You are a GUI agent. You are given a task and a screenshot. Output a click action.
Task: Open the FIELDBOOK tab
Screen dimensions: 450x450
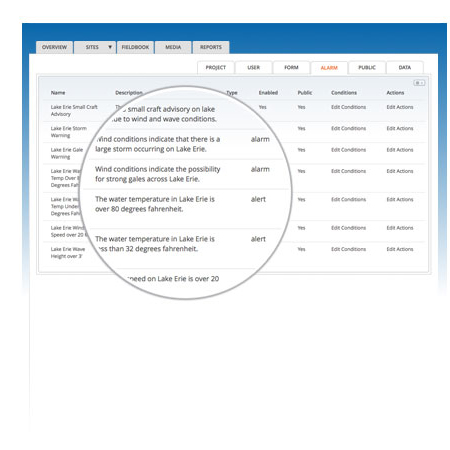point(135,47)
